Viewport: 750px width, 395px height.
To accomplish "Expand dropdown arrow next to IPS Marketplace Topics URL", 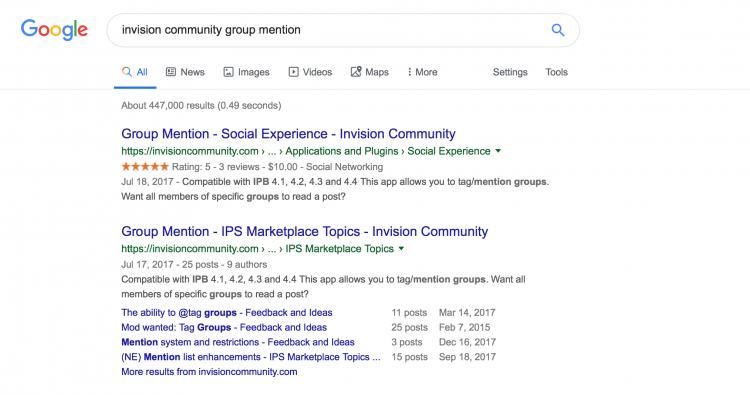I will pos(401,249).
